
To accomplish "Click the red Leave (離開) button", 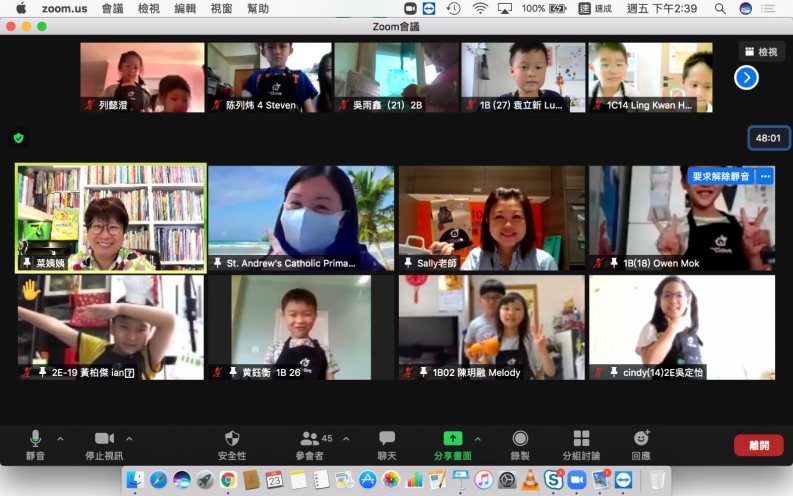I will click(758, 446).
